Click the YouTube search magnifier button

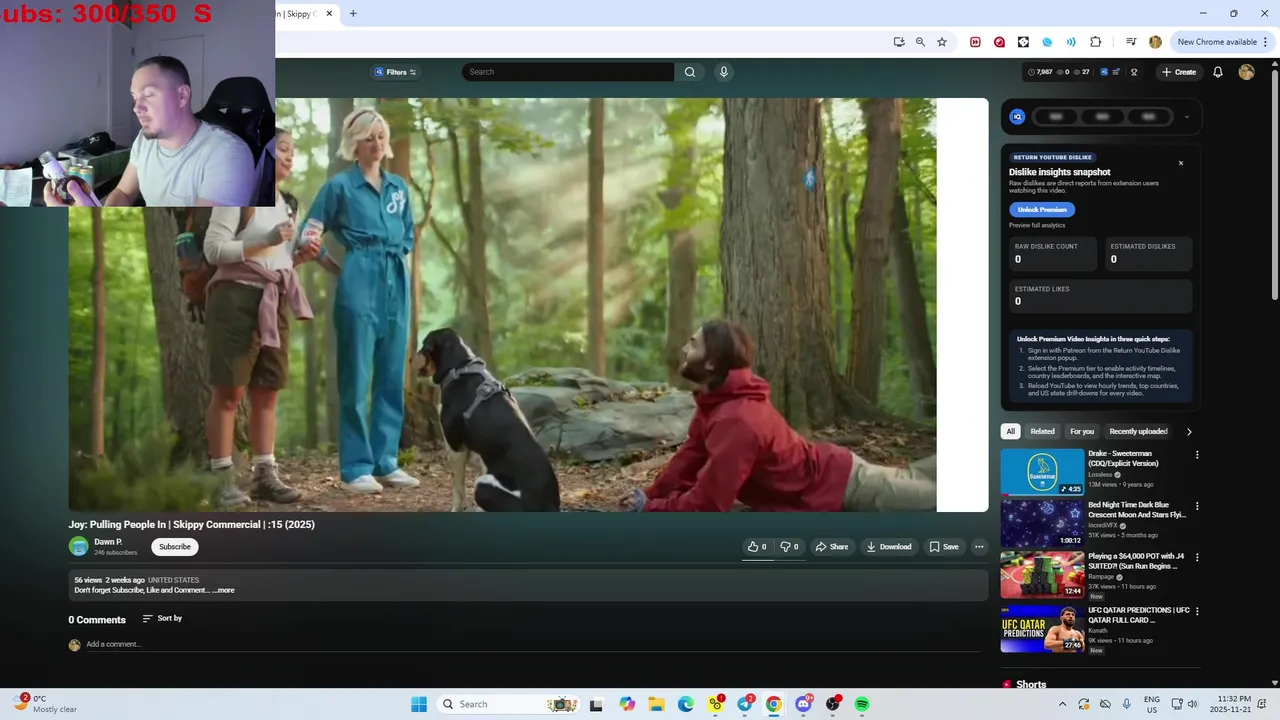click(x=689, y=72)
